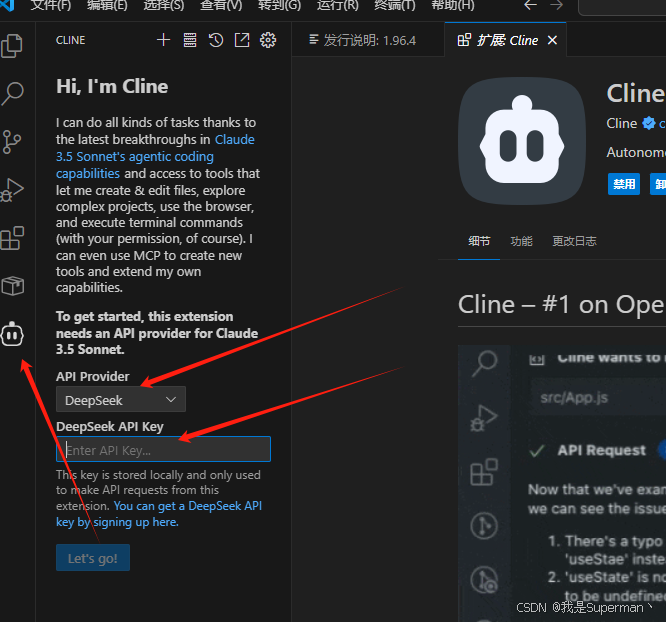Open Cline task history icon

coord(216,40)
